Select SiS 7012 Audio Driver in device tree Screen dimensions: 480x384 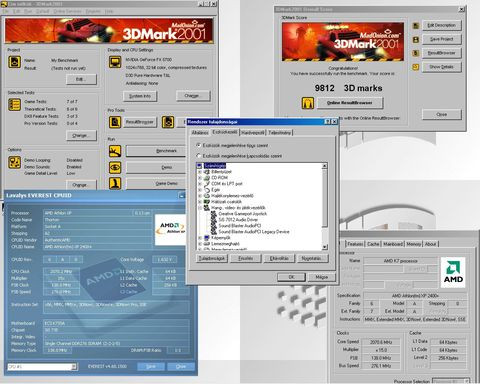(238, 220)
